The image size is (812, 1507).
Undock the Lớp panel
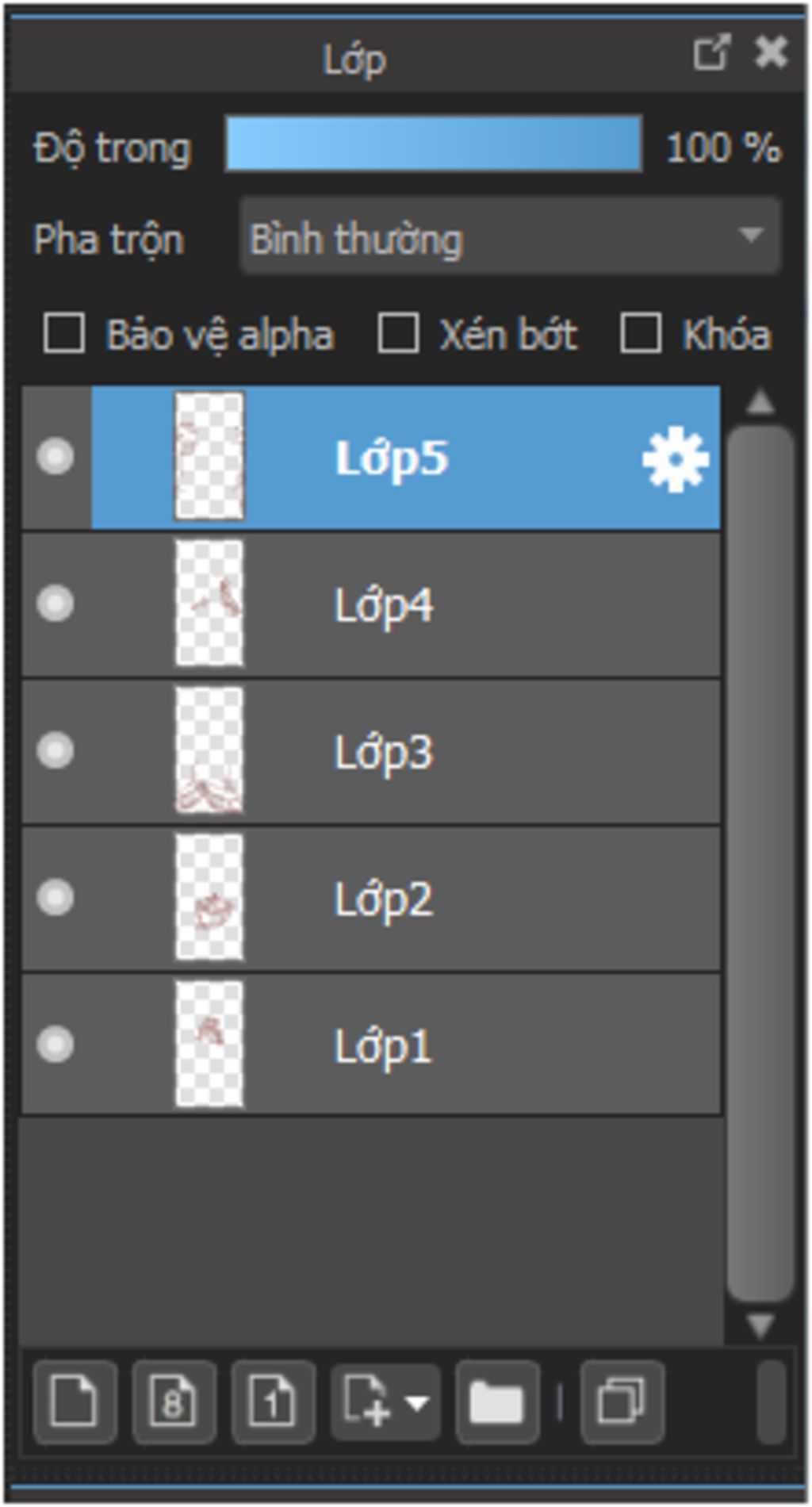coord(710,54)
